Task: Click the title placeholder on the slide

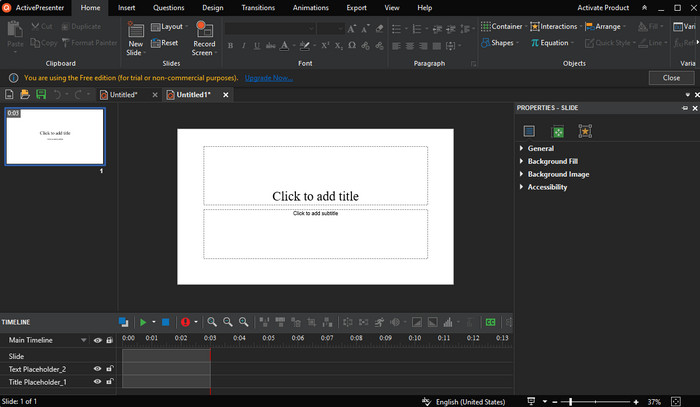Action: pyautogui.click(x=316, y=175)
